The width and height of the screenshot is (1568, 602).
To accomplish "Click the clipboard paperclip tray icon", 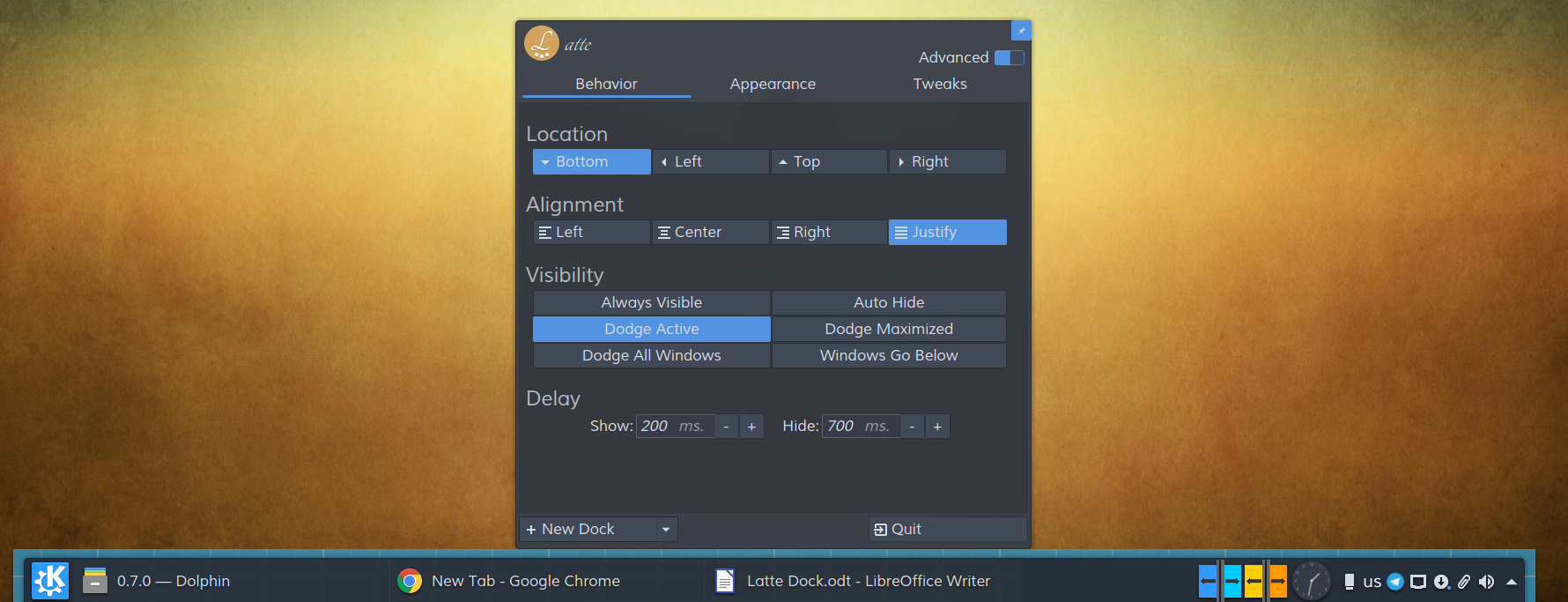I will click(1464, 582).
